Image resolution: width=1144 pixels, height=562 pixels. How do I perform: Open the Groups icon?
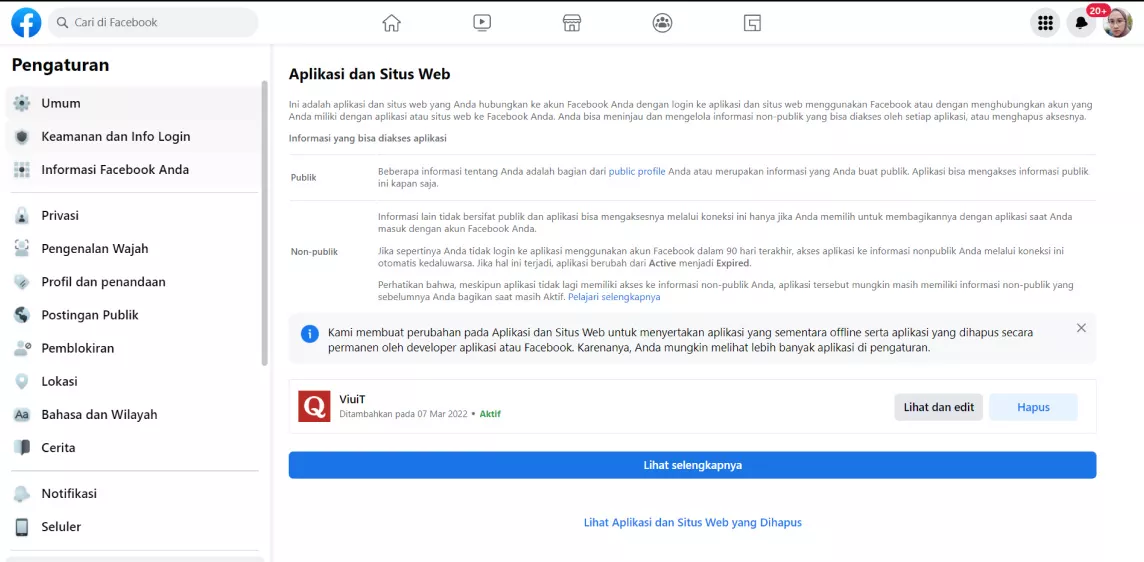662,23
